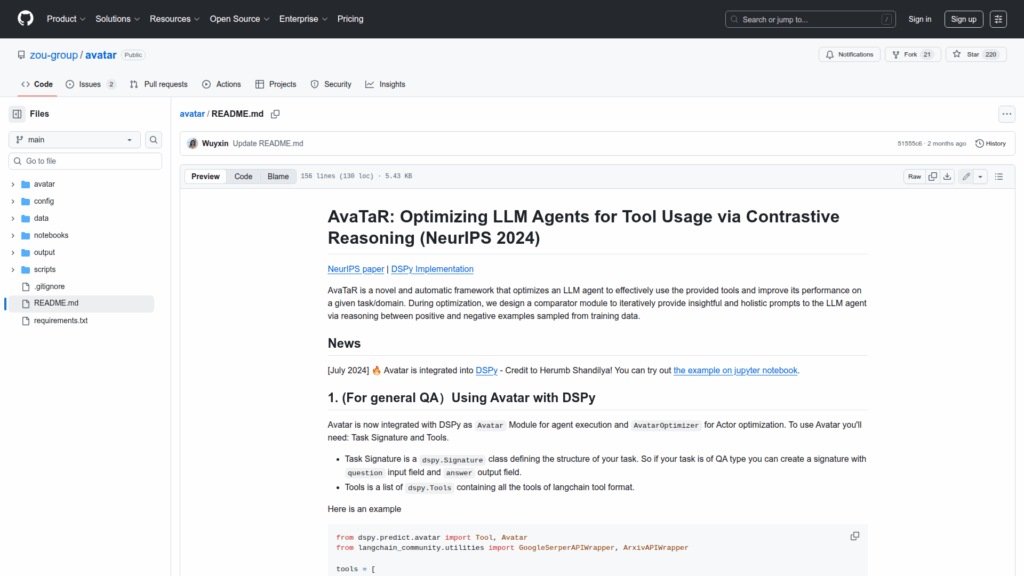Image resolution: width=1024 pixels, height=576 pixels.
Task: Open the NeurIPS paper link
Action: (355, 269)
